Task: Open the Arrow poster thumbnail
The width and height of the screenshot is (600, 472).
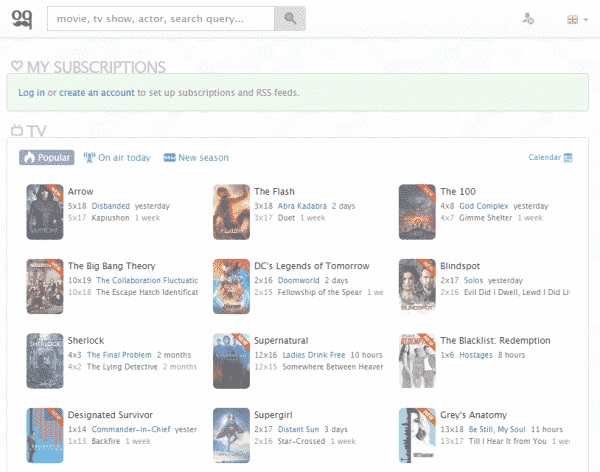Action: pos(45,212)
